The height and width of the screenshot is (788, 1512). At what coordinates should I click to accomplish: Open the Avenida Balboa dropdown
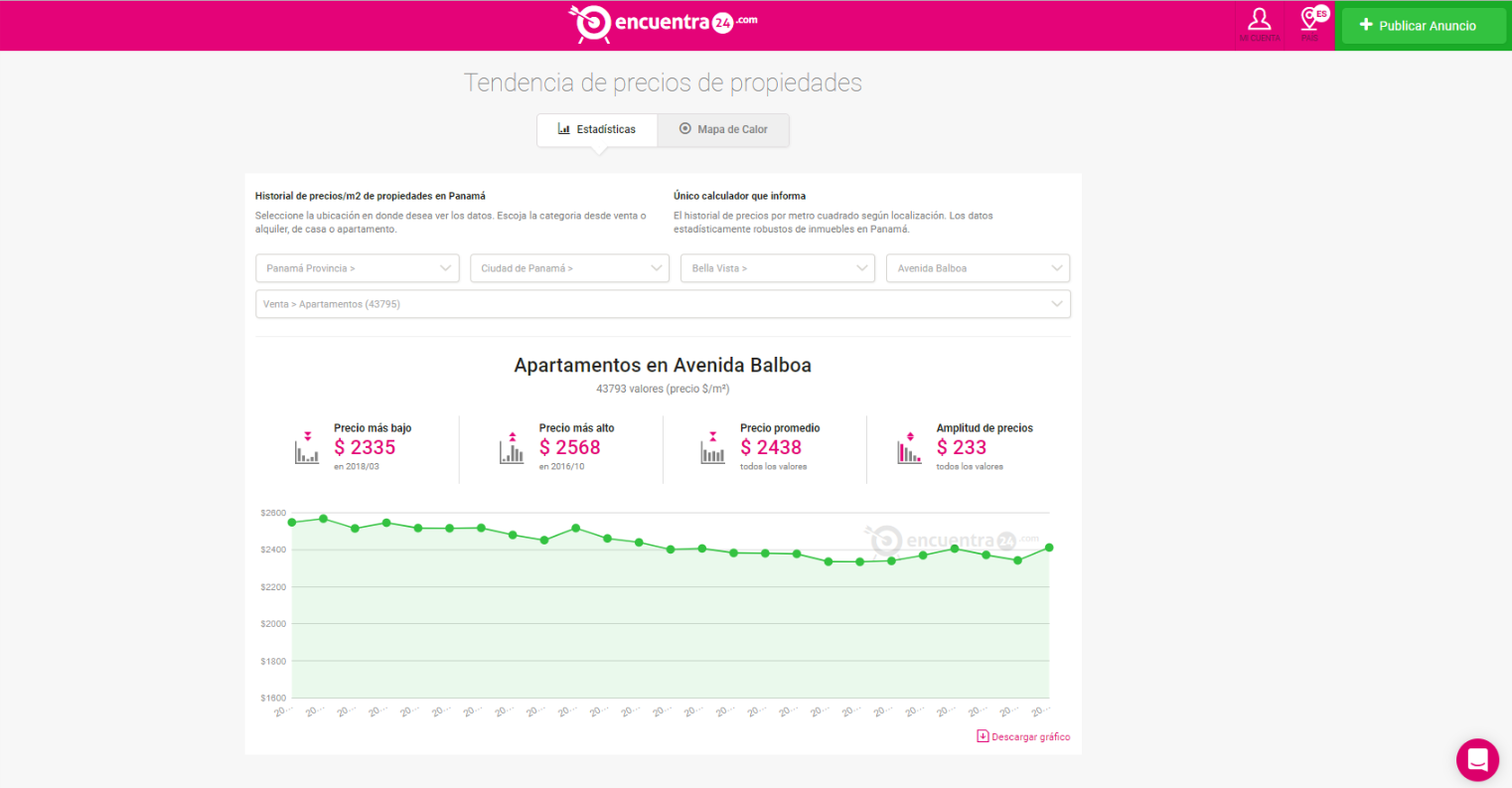click(979, 268)
